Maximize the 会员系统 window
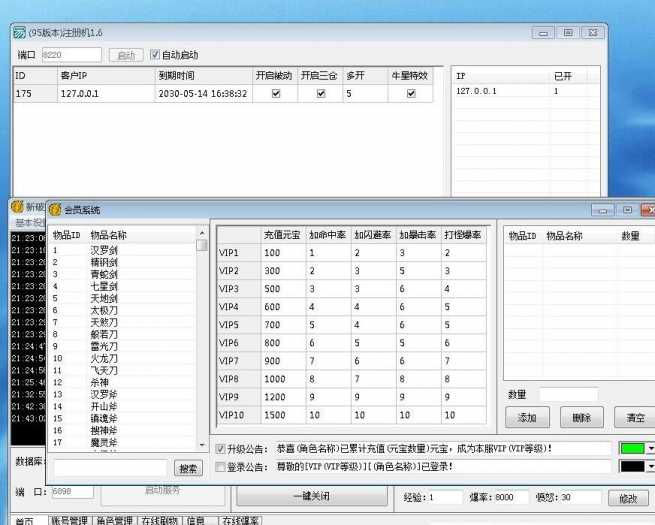Screen dimensions: 655x525 627,210
